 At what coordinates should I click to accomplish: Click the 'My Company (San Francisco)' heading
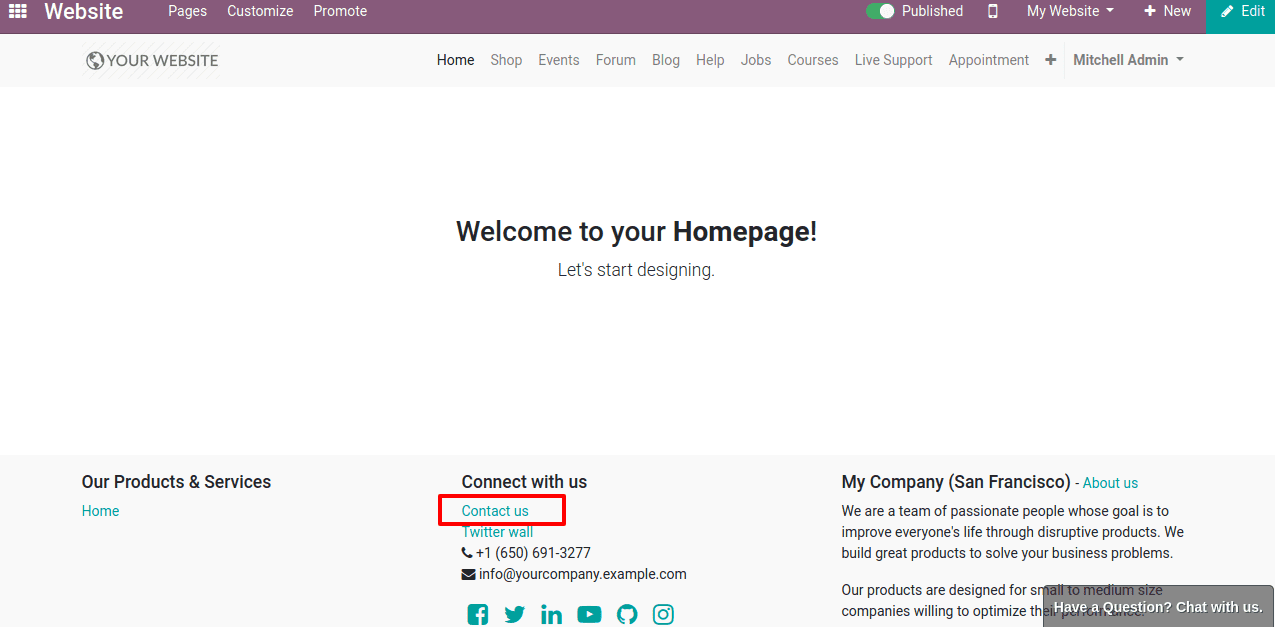tap(956, 482)
